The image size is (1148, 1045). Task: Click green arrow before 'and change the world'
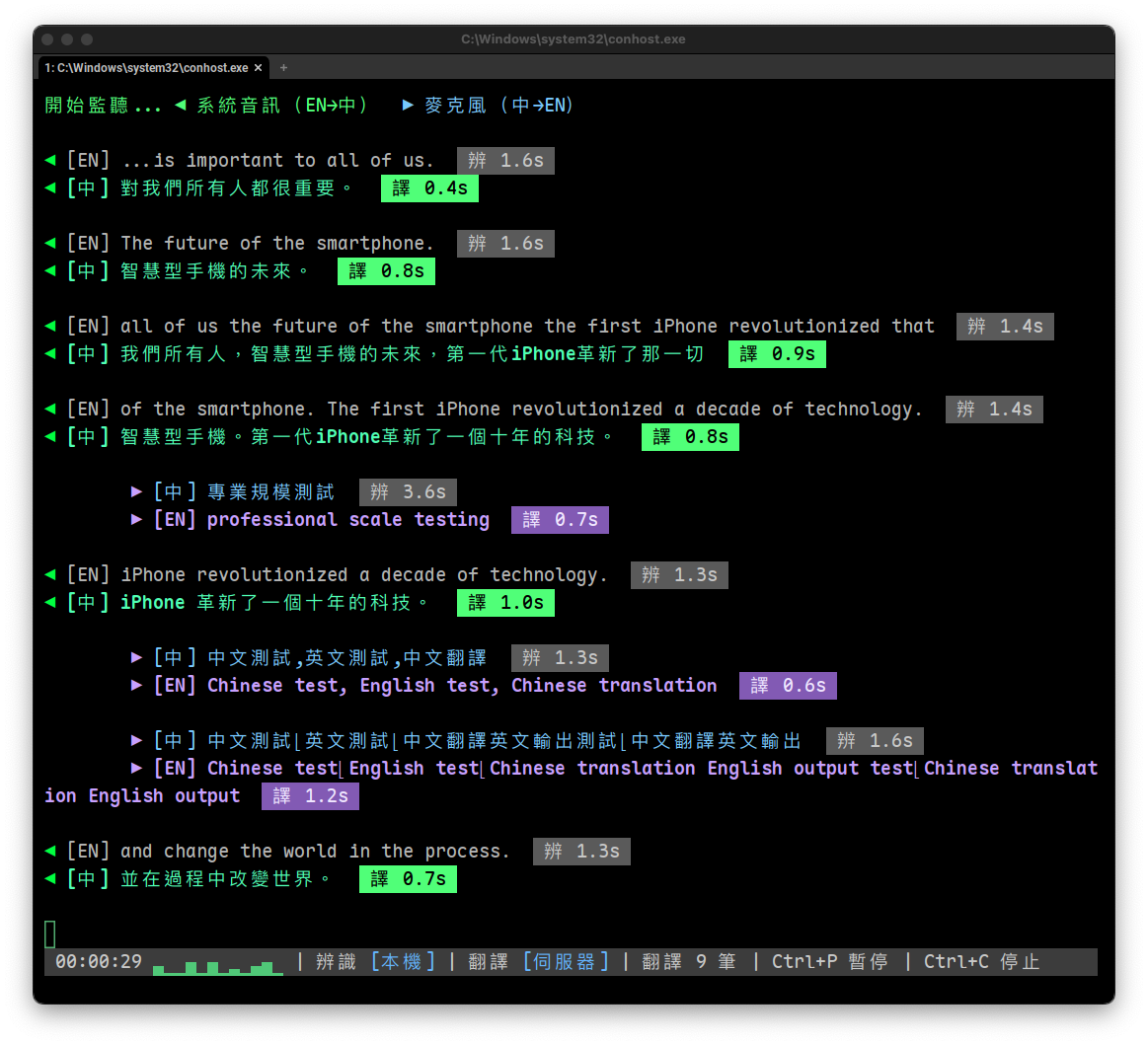click(x=49, y=851)
